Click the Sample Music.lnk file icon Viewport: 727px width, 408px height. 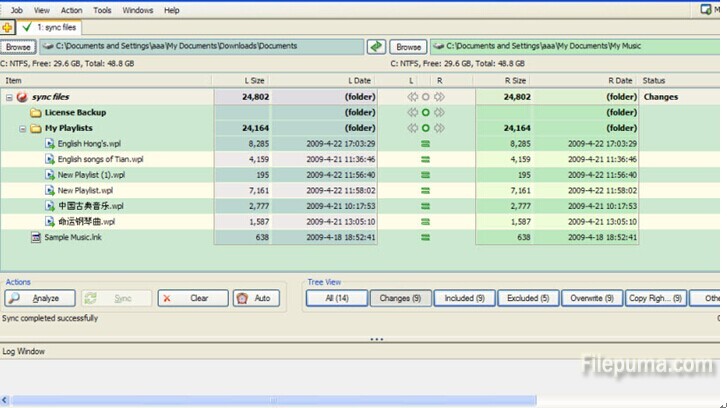point(35,237)
